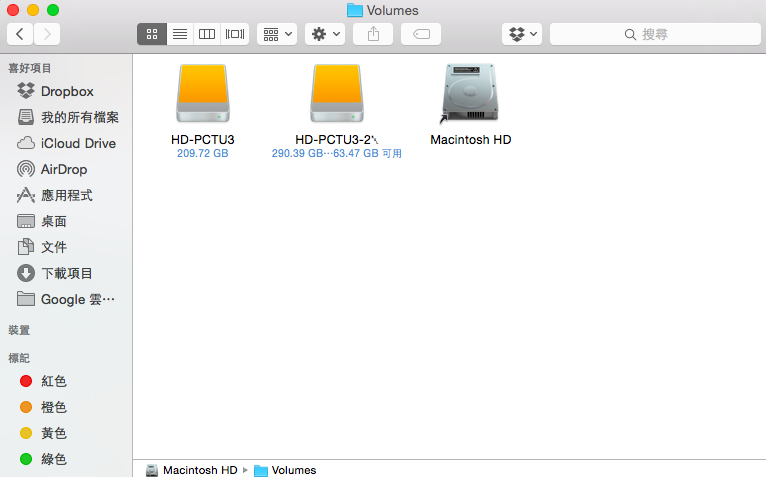Open 我的所有檔案 in the sidebar

(66, 117)
